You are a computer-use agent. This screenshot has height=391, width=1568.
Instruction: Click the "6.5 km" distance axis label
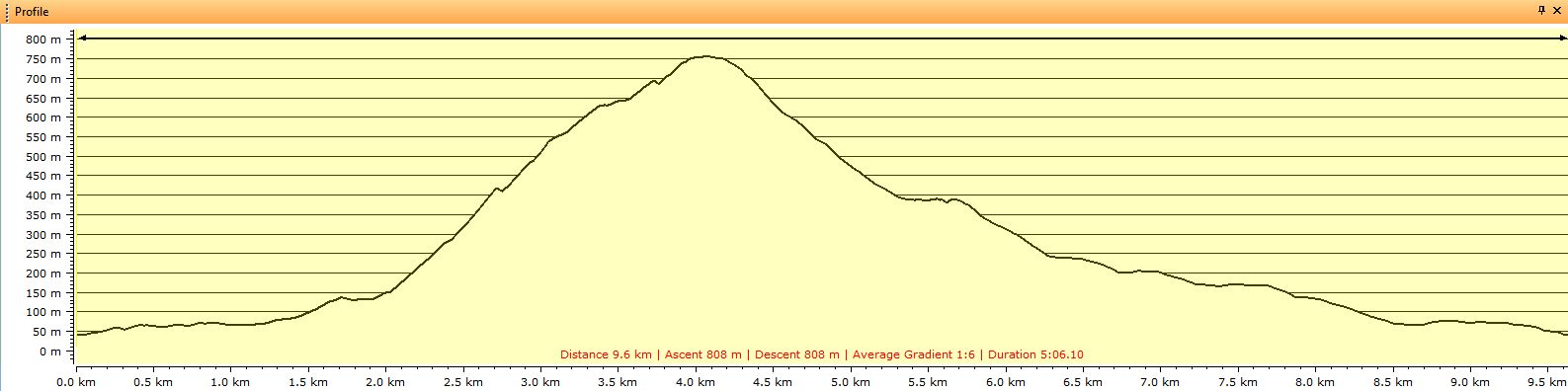pyautogui.click(x=1082, y=382)
